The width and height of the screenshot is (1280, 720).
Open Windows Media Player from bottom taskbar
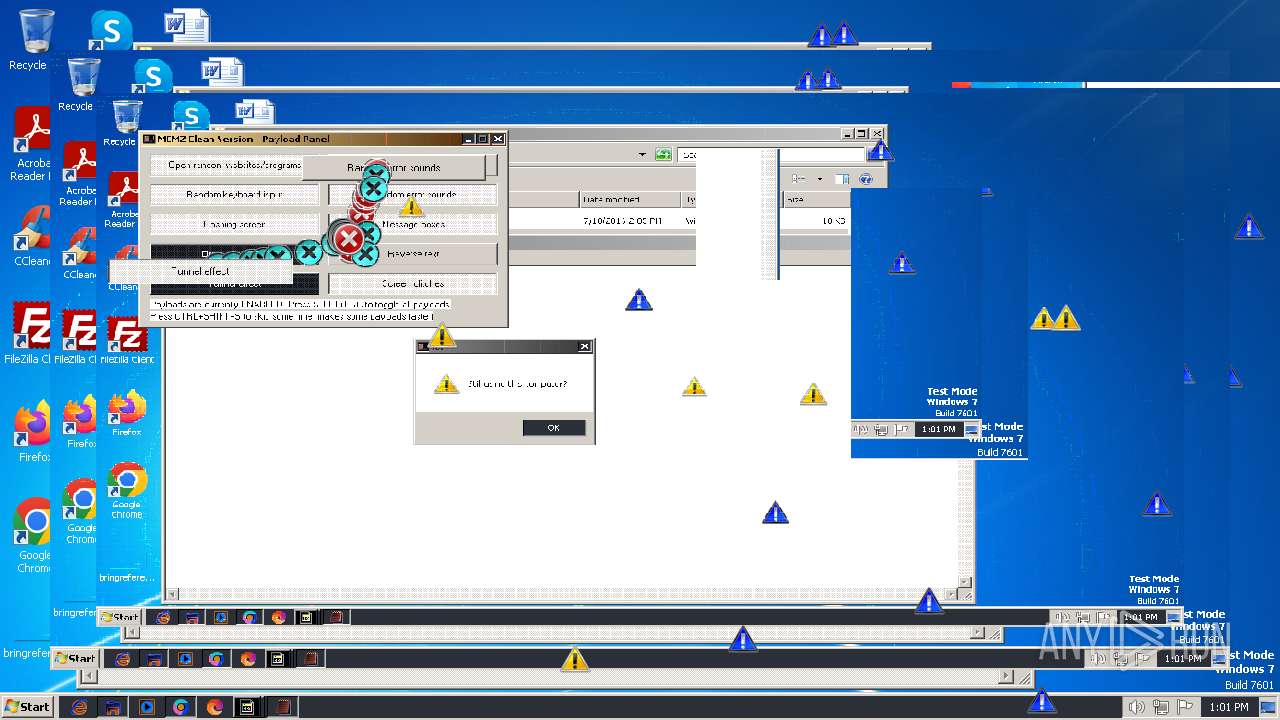(147, 707)
